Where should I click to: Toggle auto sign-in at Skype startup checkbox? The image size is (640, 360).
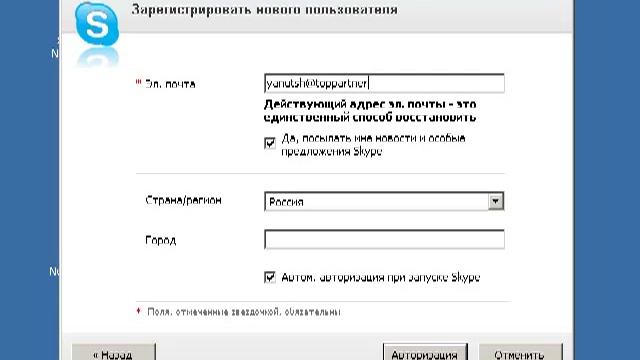[270, 278]
